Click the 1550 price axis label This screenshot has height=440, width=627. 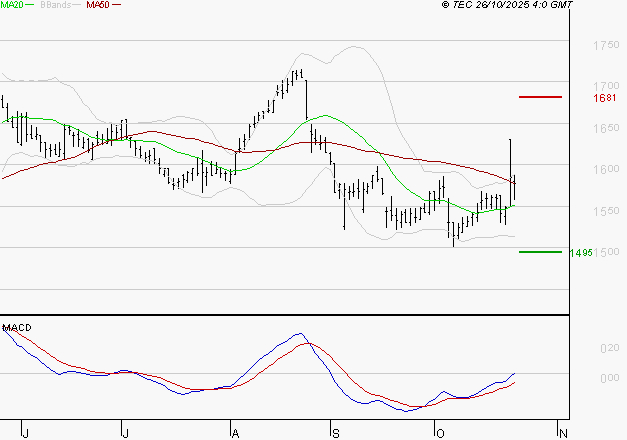tap(606, 211)
